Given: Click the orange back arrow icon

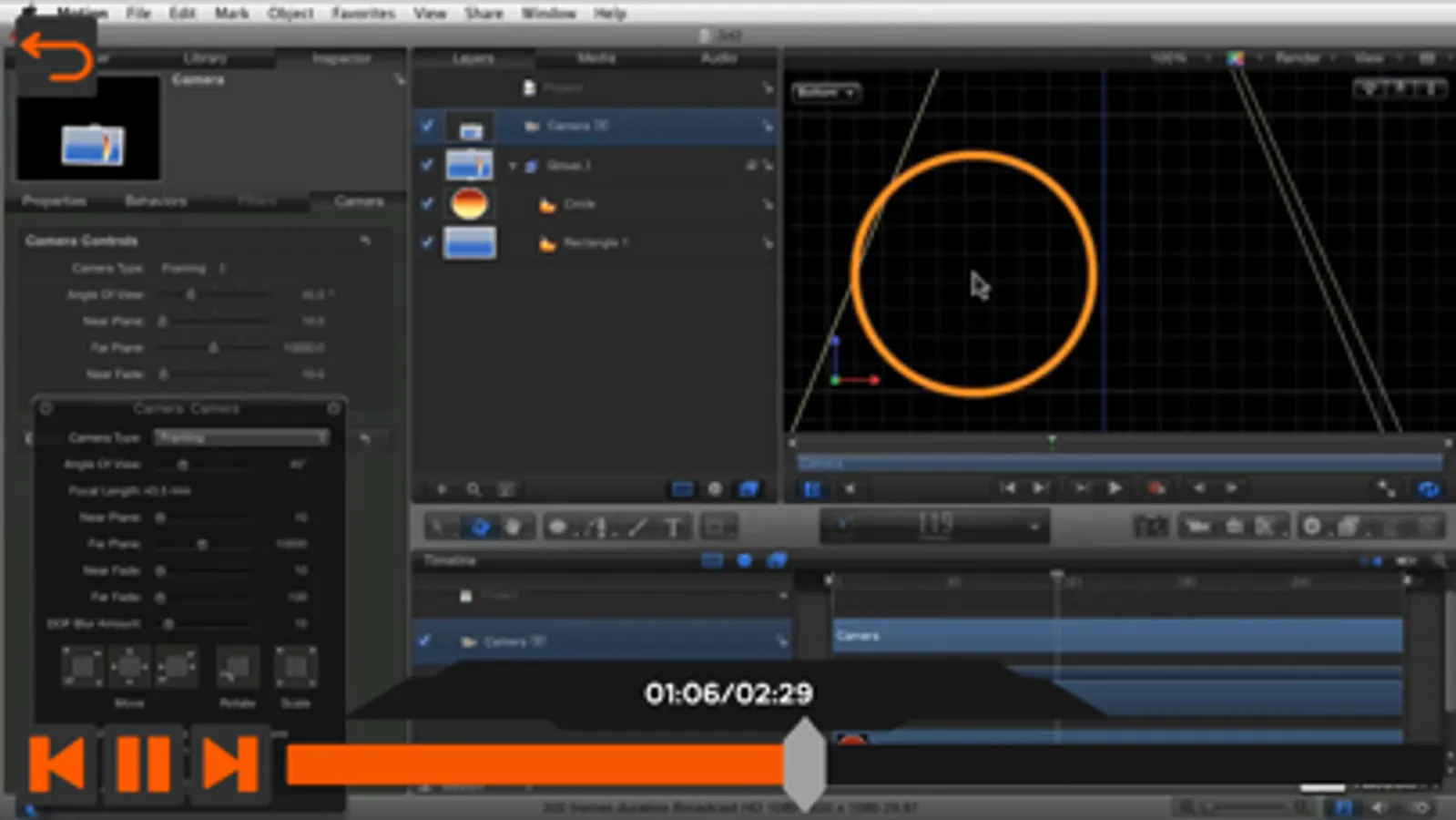Looking at the screenshot, I should tap(56, 56).
